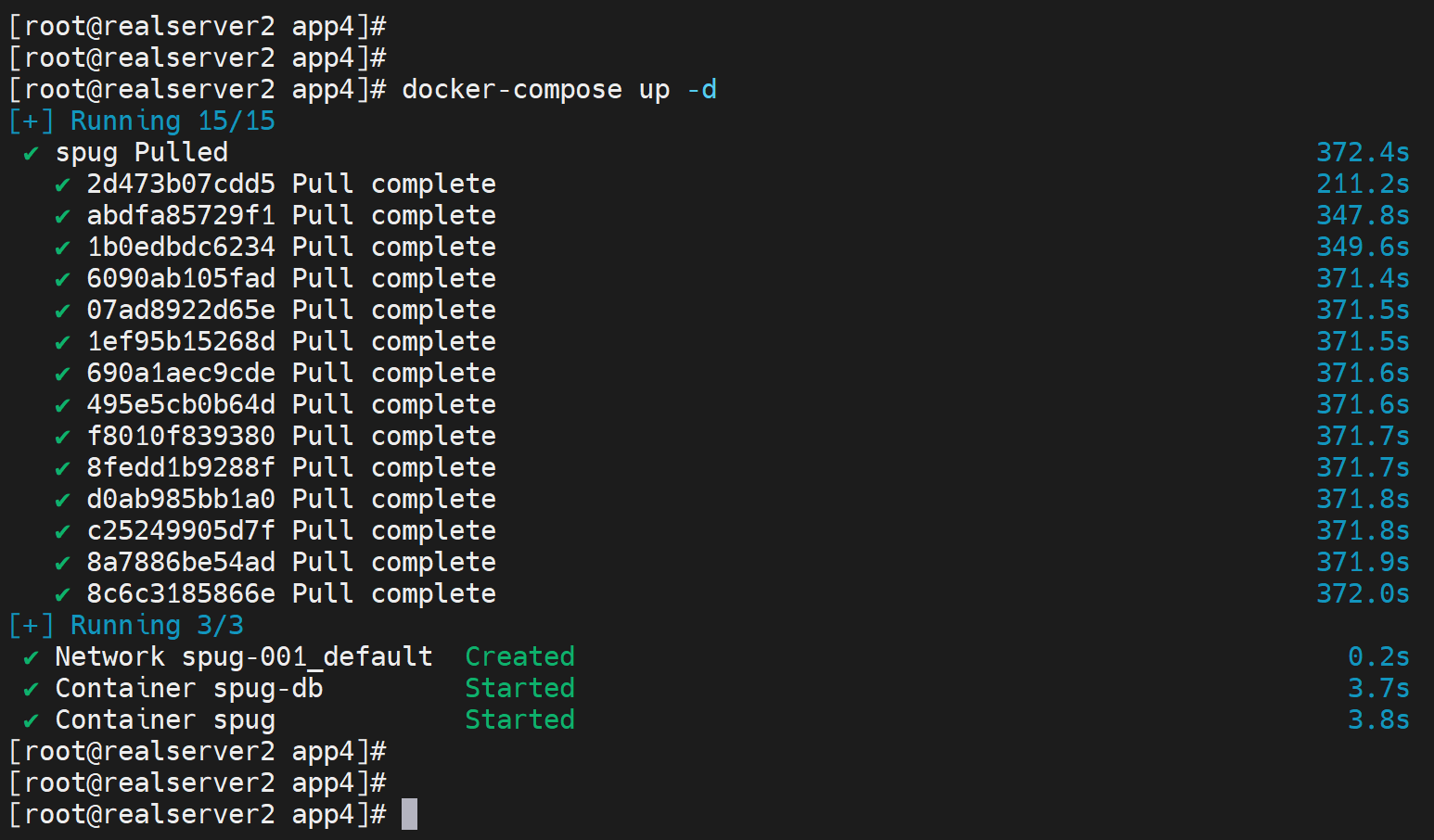Screen dimensions: 1434x840
Task: Click the checkmark next to layer f8010f839380
Action: pyautogui.click(x=62, y=438)
